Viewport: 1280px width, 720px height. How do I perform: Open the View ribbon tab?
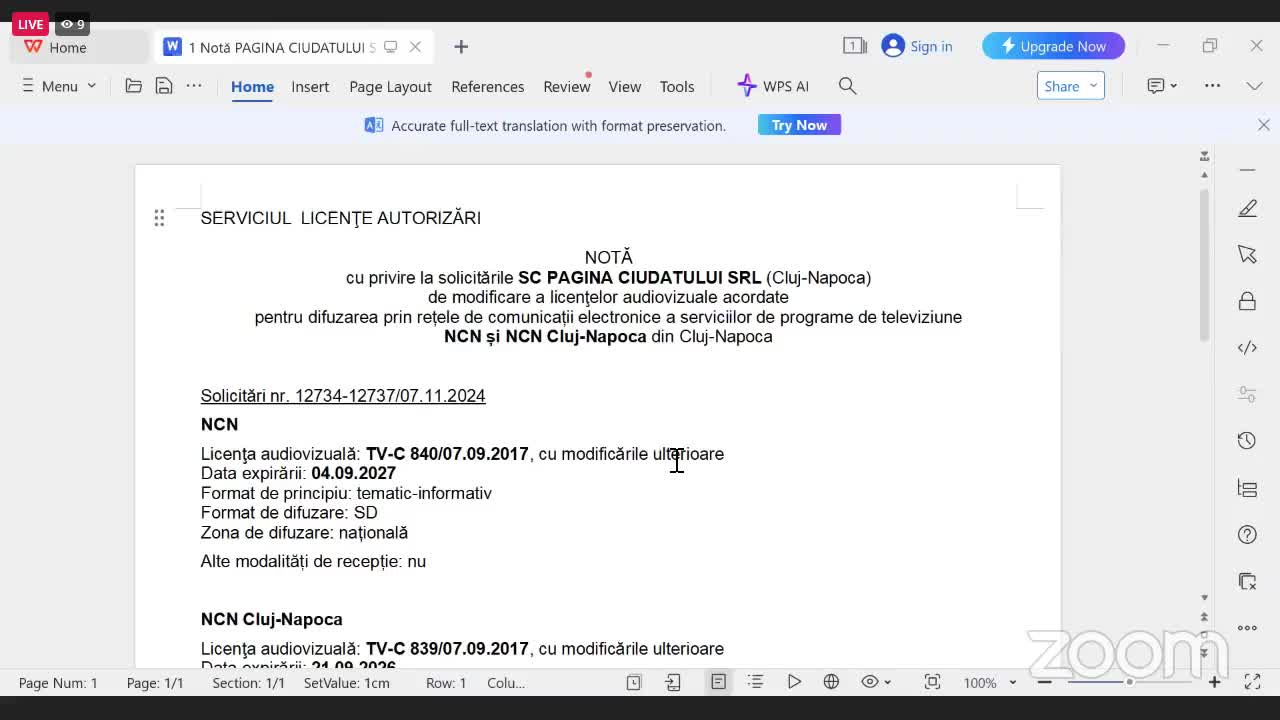click(x=625, y=86)
